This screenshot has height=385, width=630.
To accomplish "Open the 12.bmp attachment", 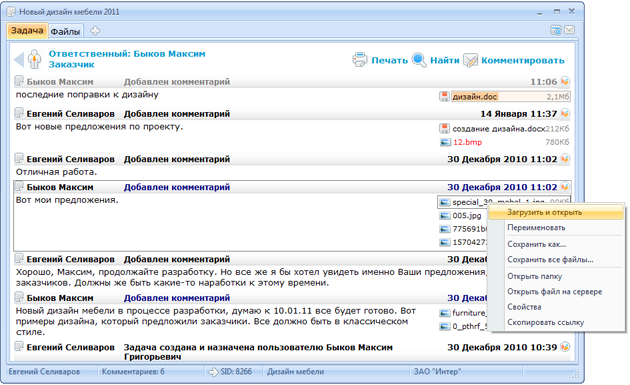I will point(467,142).
